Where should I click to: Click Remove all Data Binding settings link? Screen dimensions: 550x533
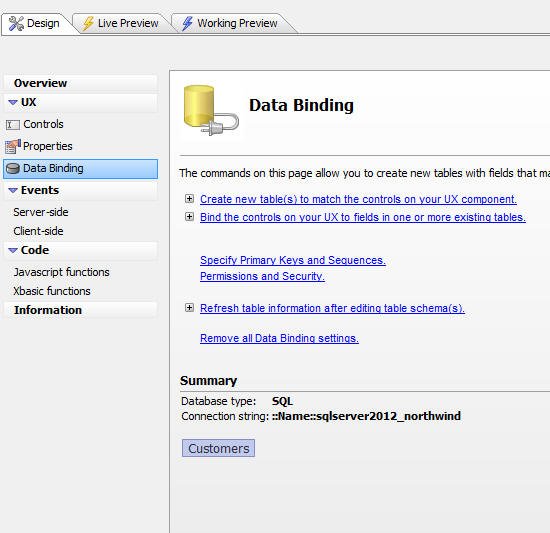click(279, 338)
